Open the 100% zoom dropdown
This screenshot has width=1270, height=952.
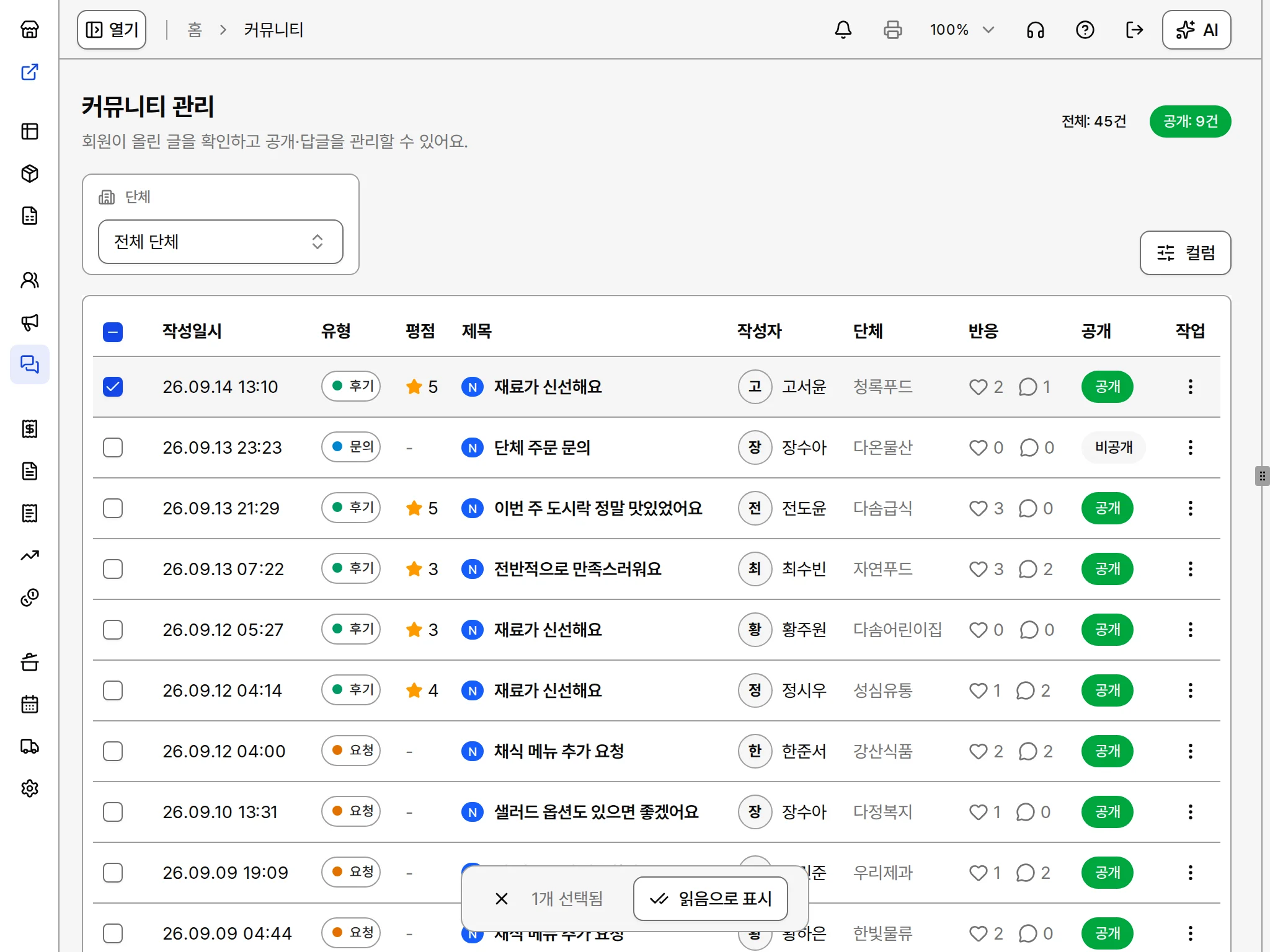tap(962, 30)
